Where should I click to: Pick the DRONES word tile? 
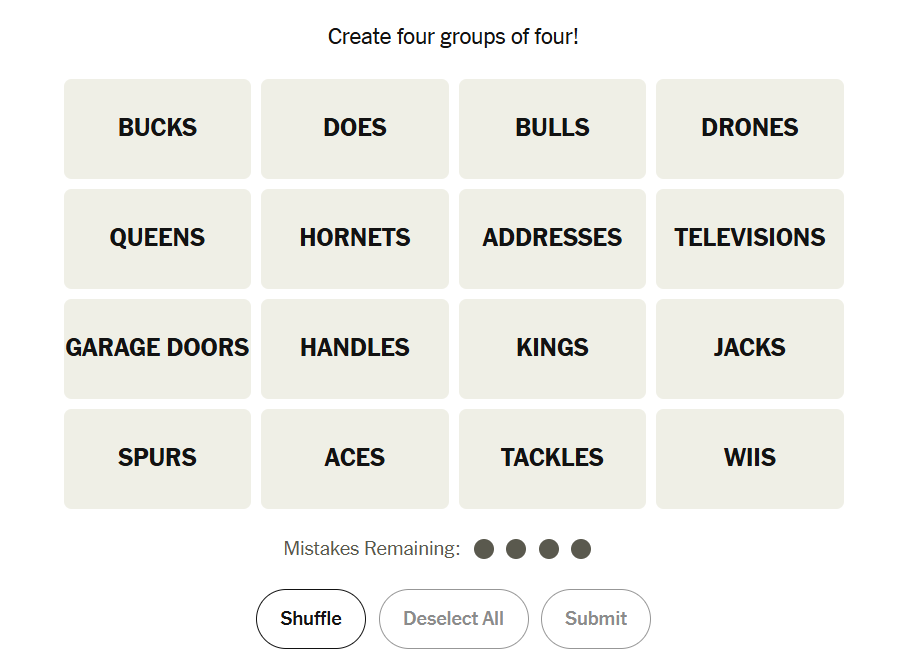point(749,129)
